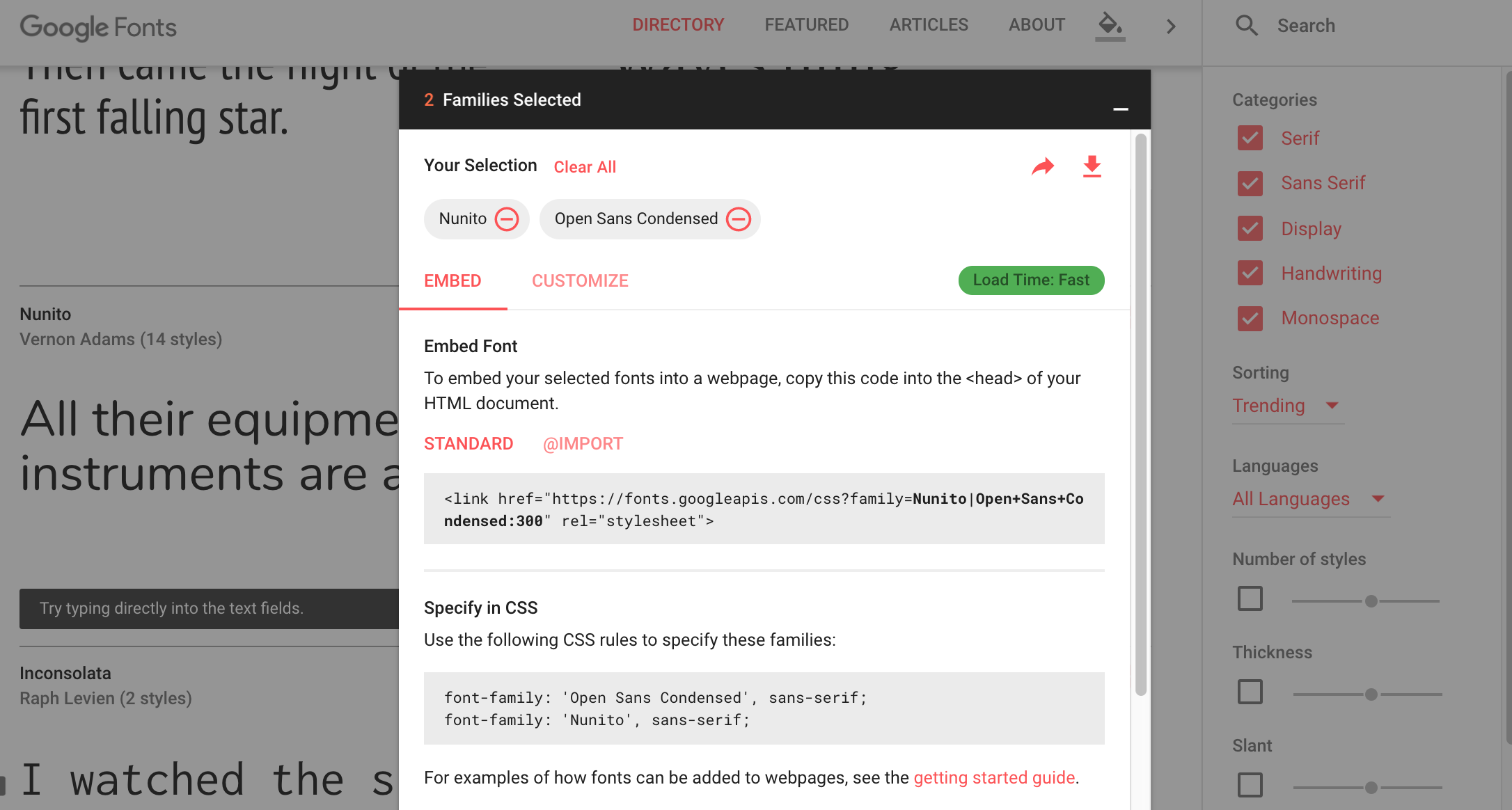The image size is (1512, 810).
Task: Minimize the Families Selected drawer
Action: [1120, 109]
